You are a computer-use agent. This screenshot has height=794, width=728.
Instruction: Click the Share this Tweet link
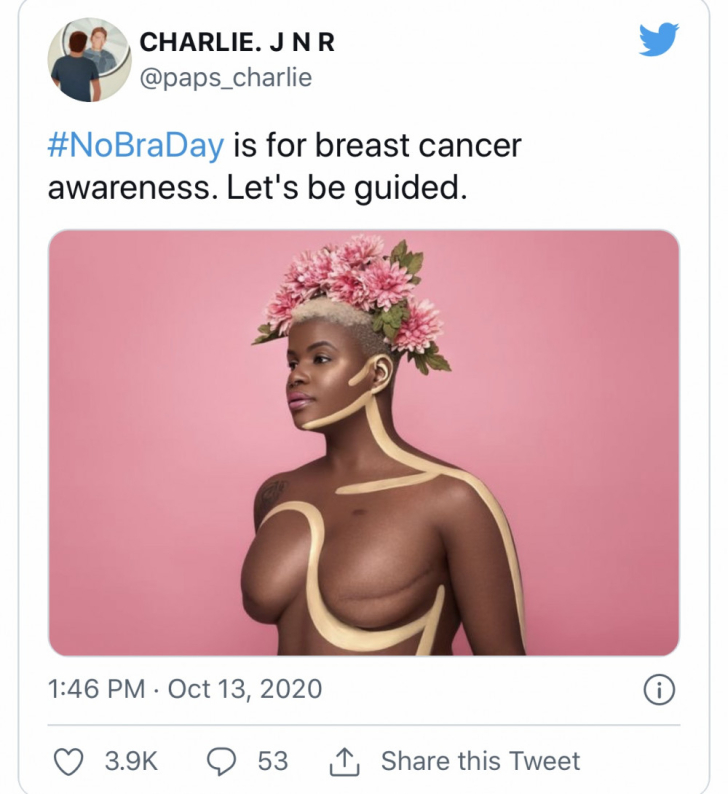[480, 761]
